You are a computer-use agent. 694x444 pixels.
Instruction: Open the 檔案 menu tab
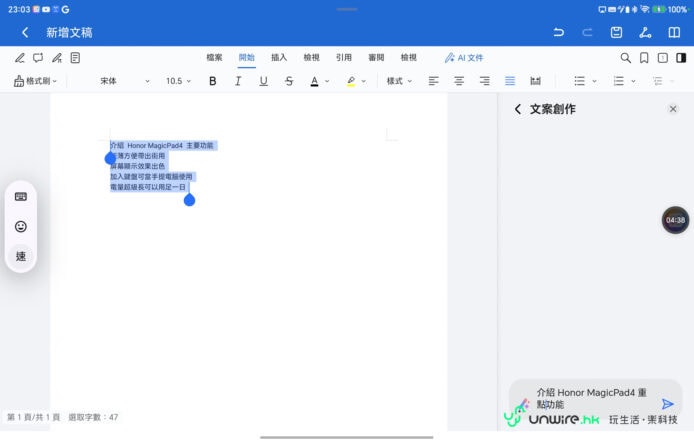pyautogui.click(x=214, y=58)
